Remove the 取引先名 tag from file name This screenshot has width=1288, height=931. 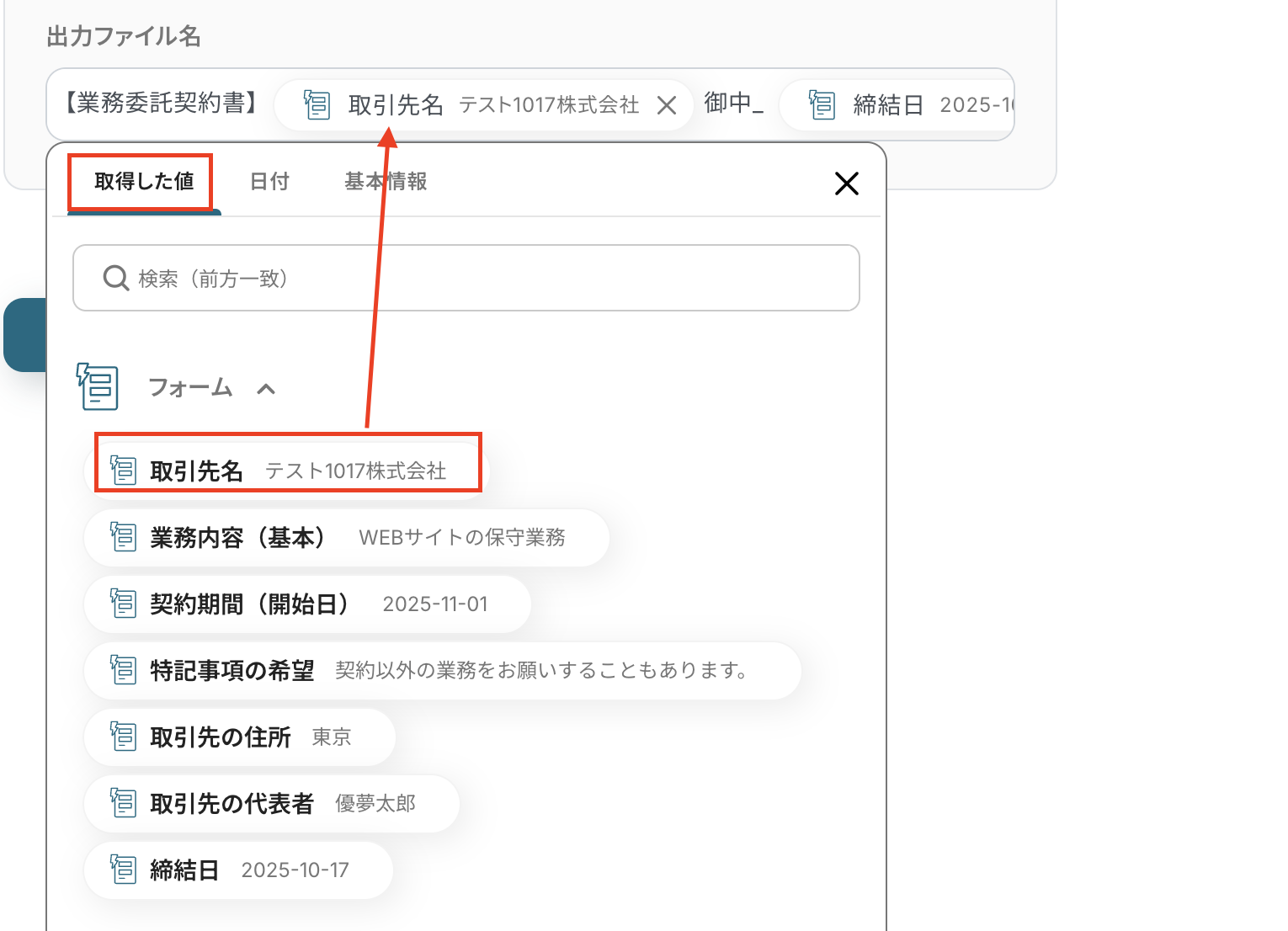[667, 105]
